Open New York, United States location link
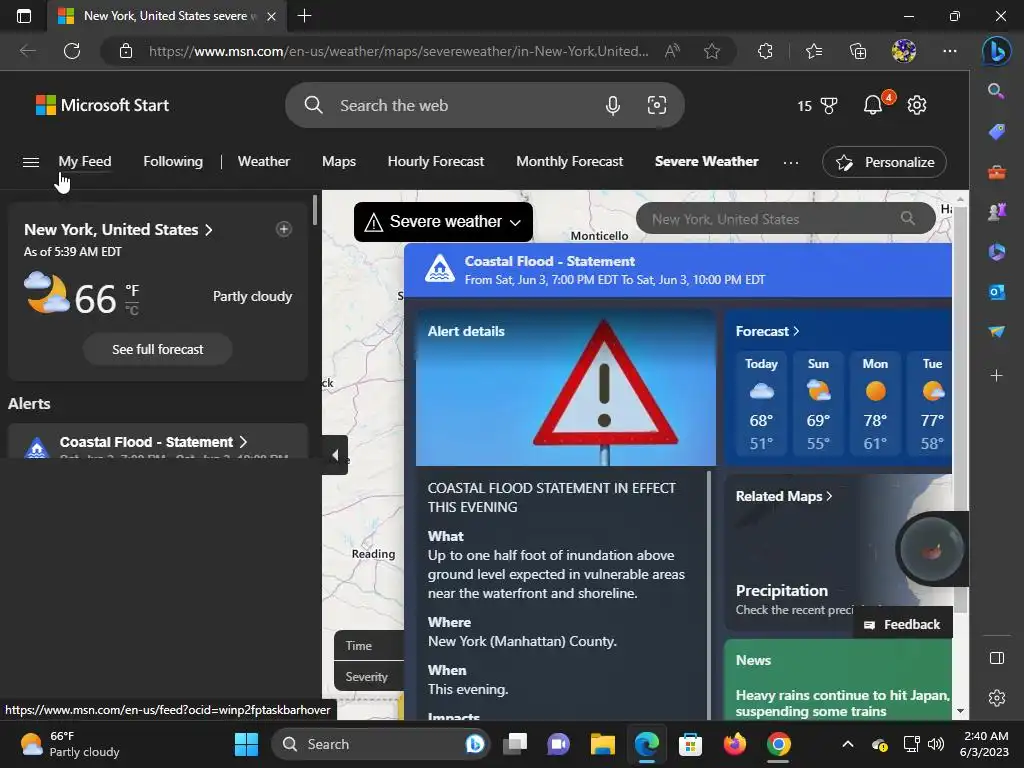 (118, 230)
